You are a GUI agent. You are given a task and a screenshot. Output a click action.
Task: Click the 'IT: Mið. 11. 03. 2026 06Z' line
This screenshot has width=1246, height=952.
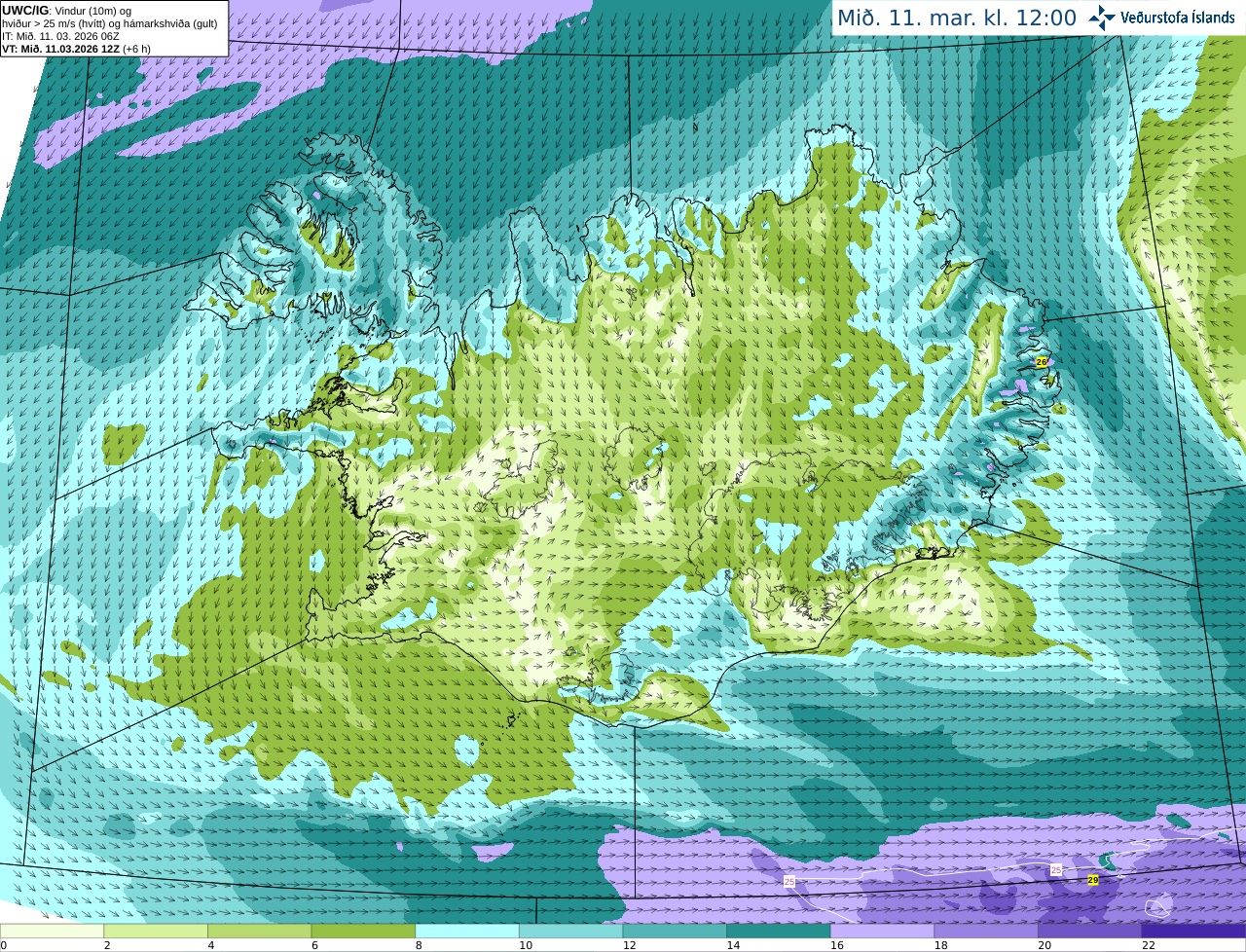click(60, 36)
